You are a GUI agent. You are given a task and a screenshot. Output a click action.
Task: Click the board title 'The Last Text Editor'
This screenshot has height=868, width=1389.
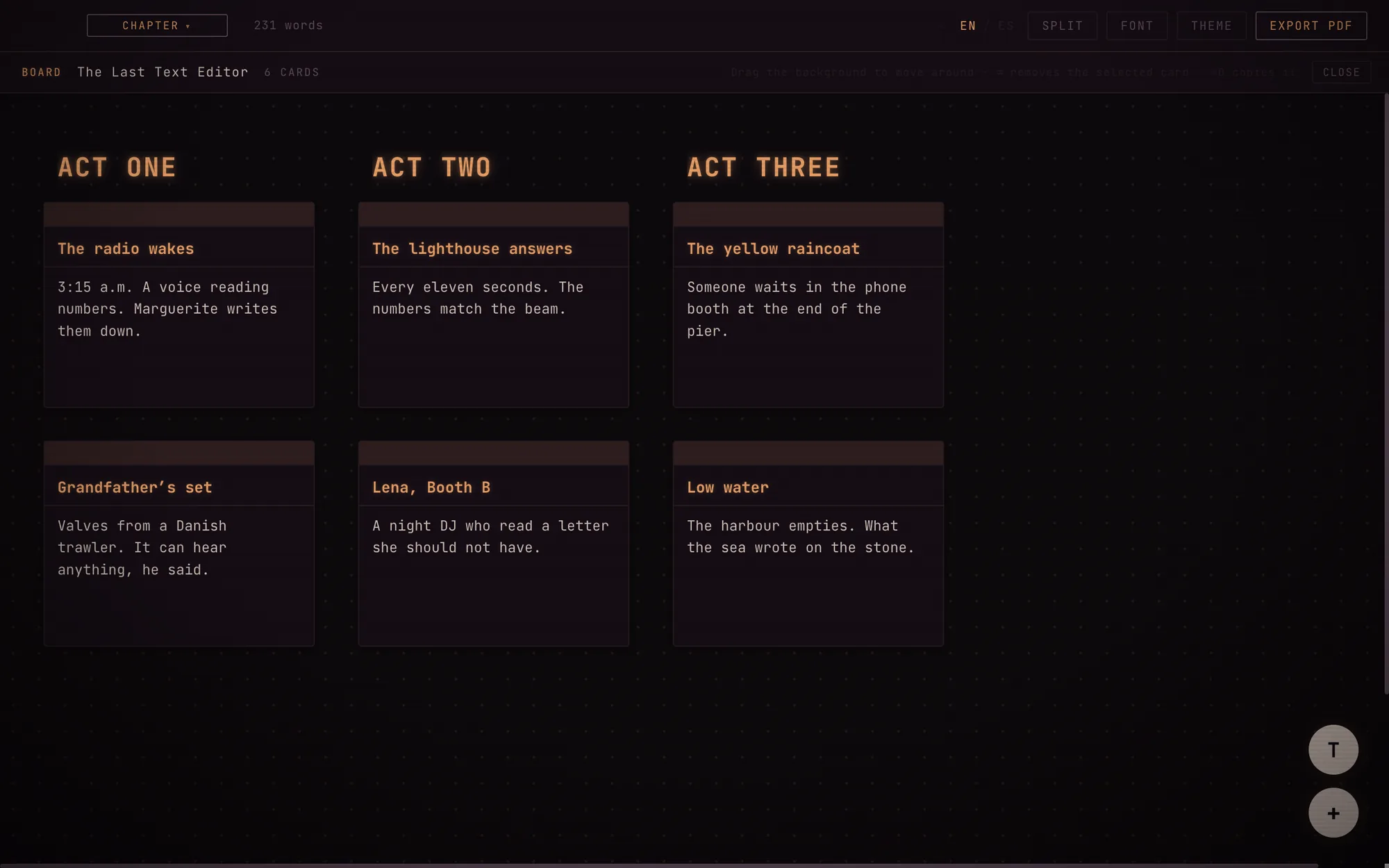coord(163,72)
